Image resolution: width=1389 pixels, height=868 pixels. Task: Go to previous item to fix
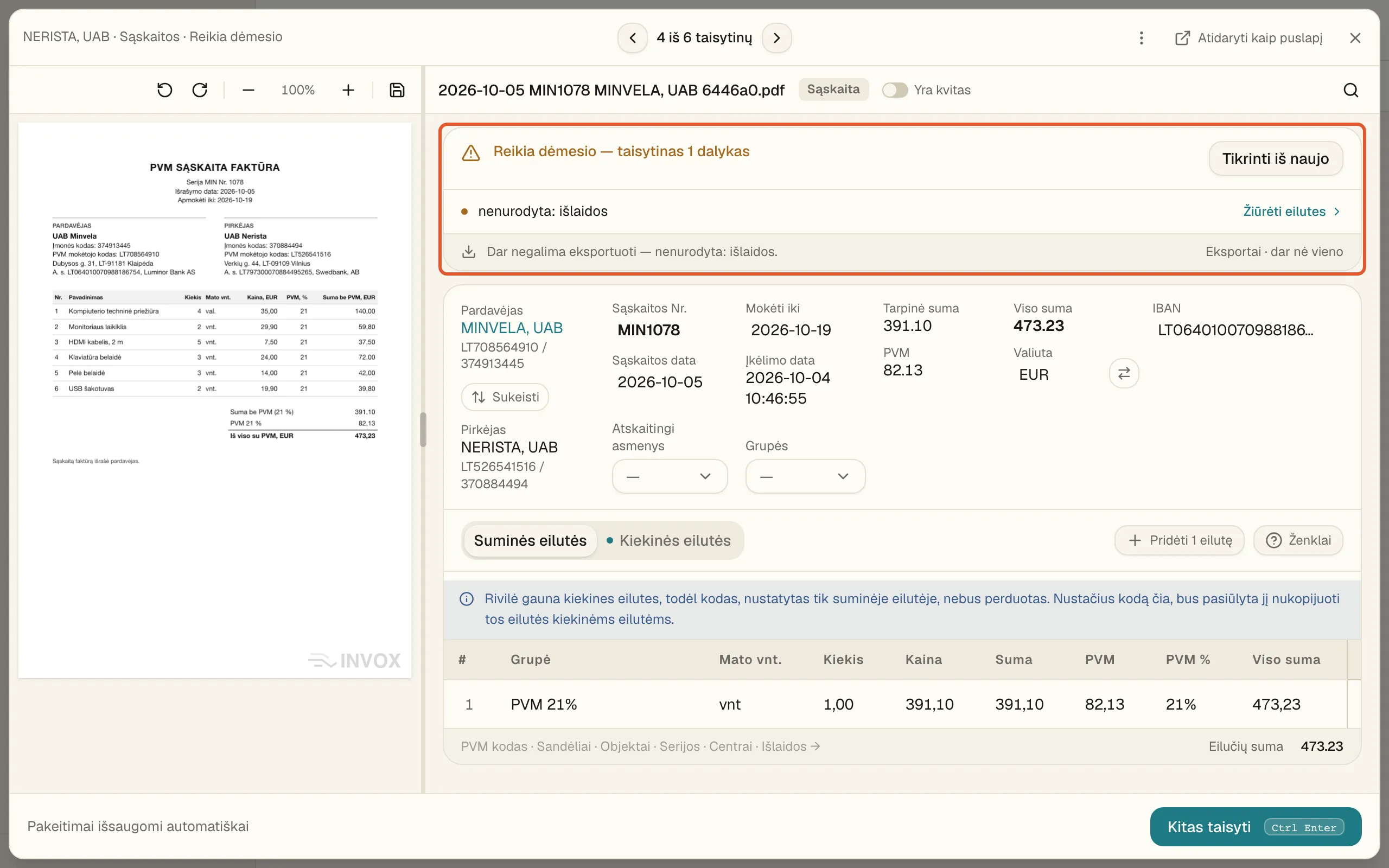[633, 38]
